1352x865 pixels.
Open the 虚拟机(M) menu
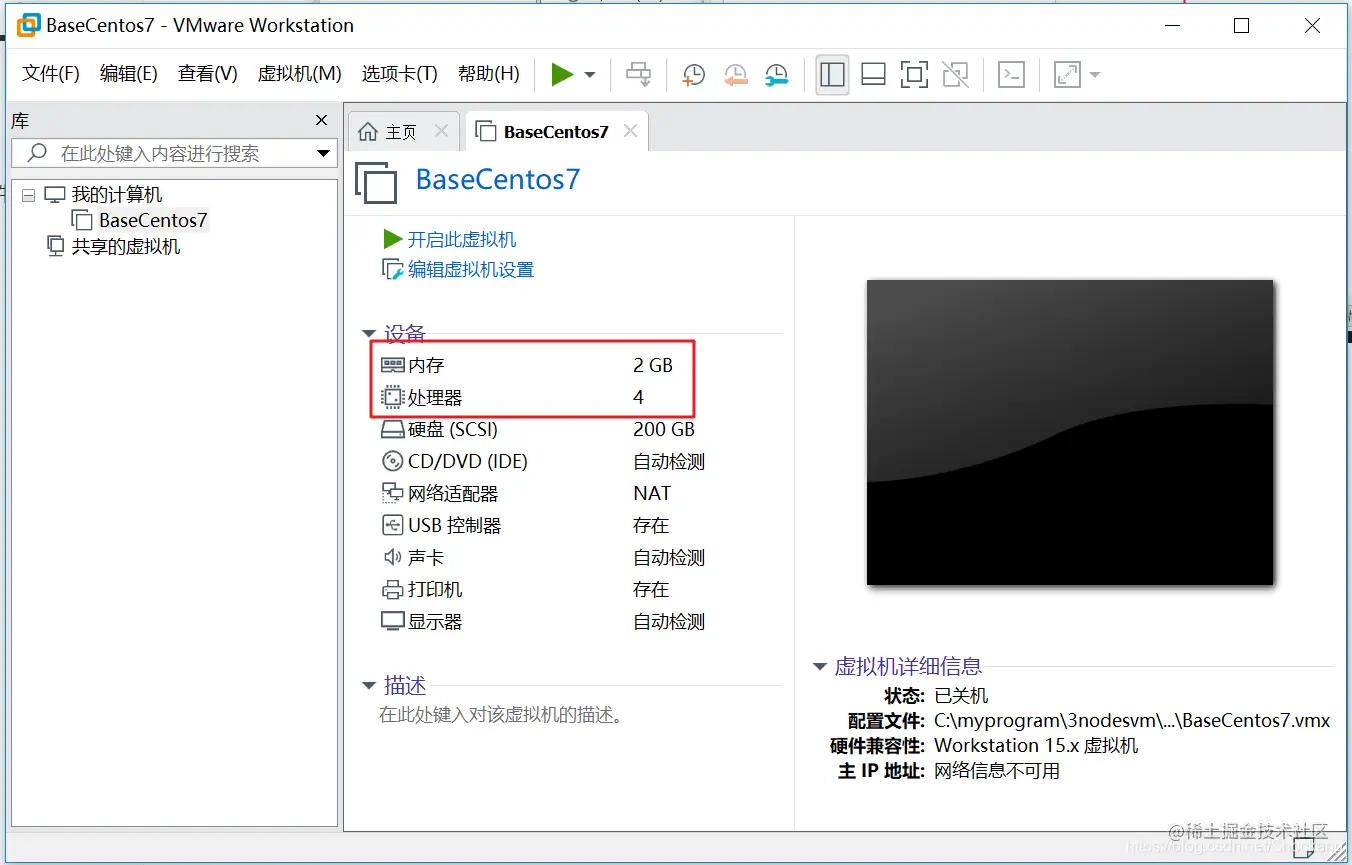point(299,73)
